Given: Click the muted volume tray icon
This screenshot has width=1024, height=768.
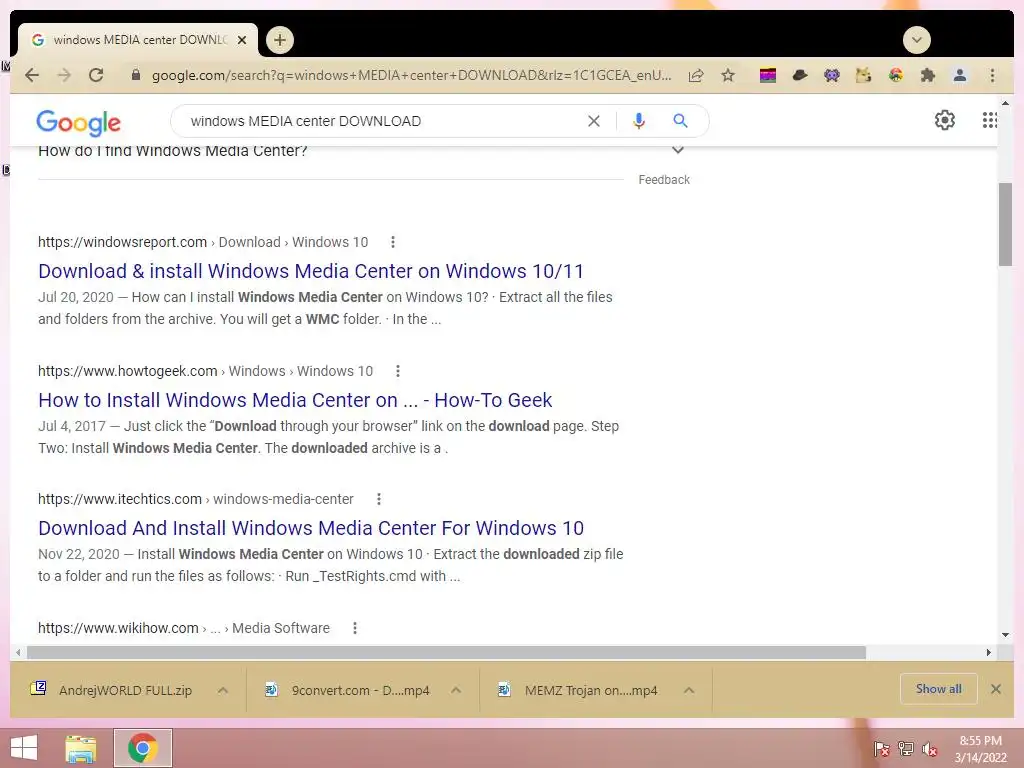Looking at the screenshot, I should click(x=930, y=749).
